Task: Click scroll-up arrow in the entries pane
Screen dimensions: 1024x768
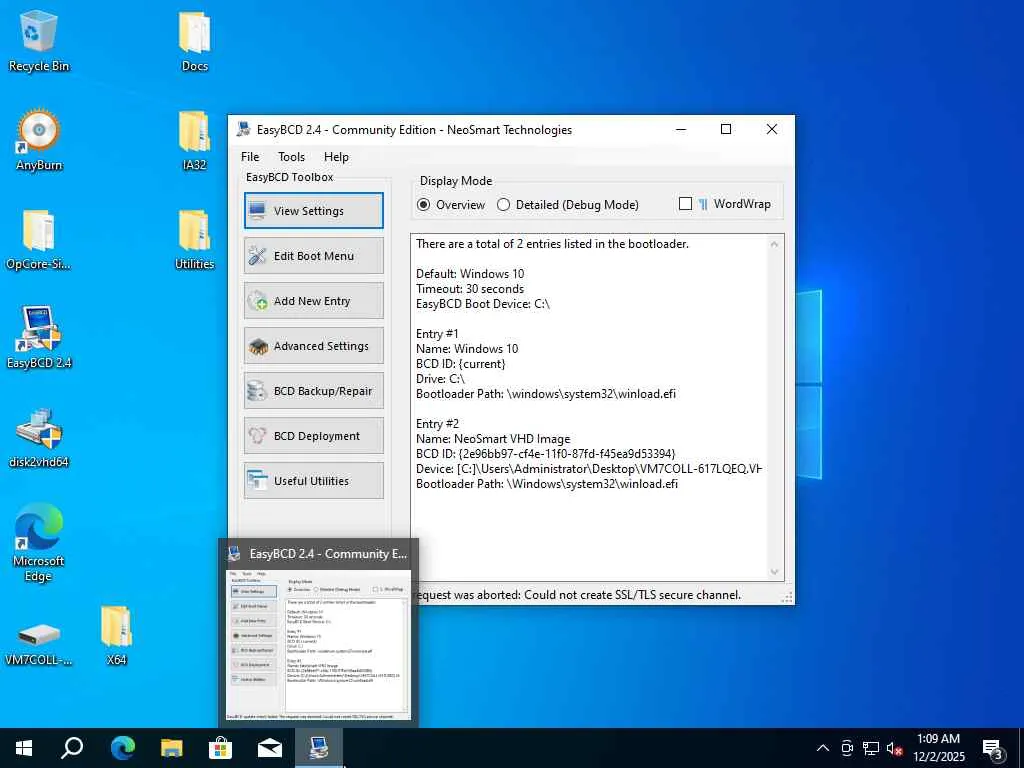Action: pos(775,244)
